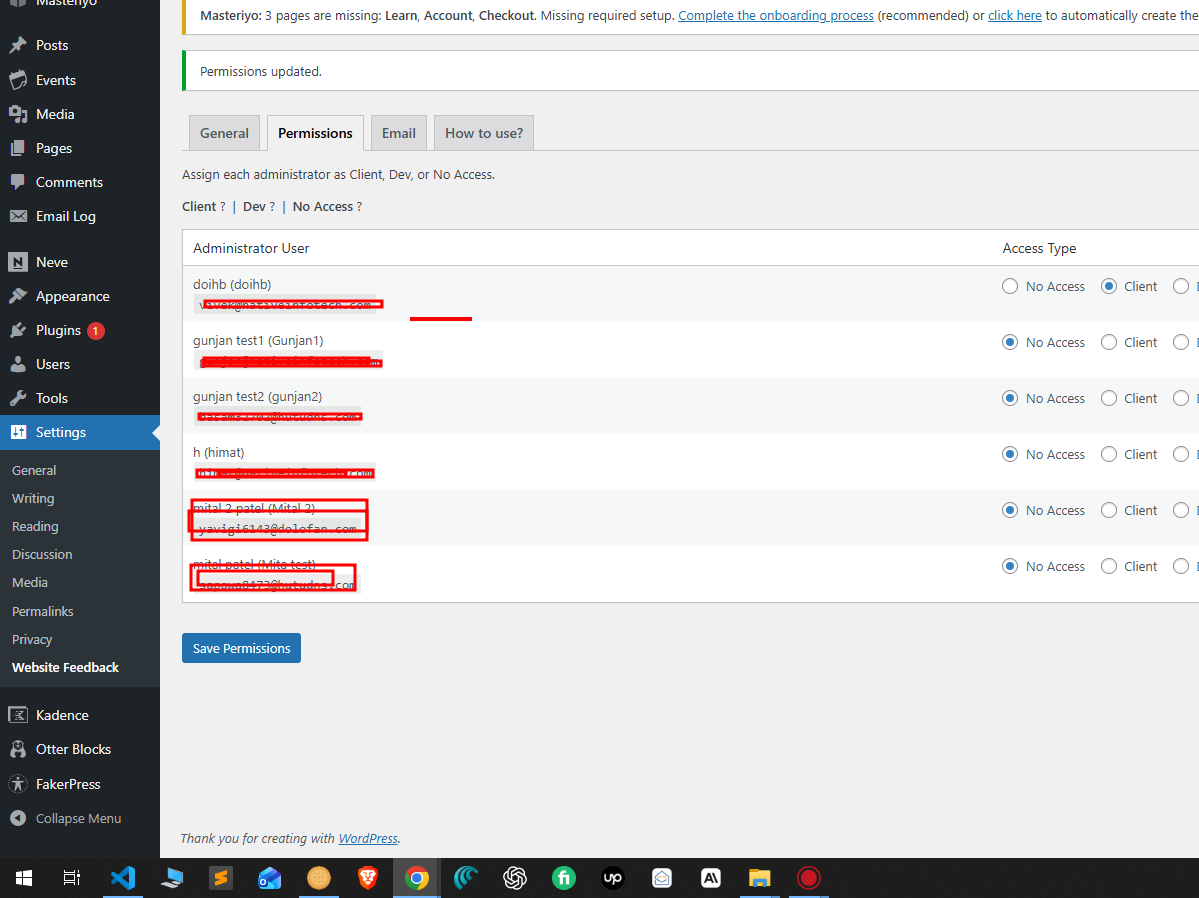Viewport: 1199px width, 898px height.
Task: Follow the 'Complete the onboarding process' link
Action: (x=775, y=15)
